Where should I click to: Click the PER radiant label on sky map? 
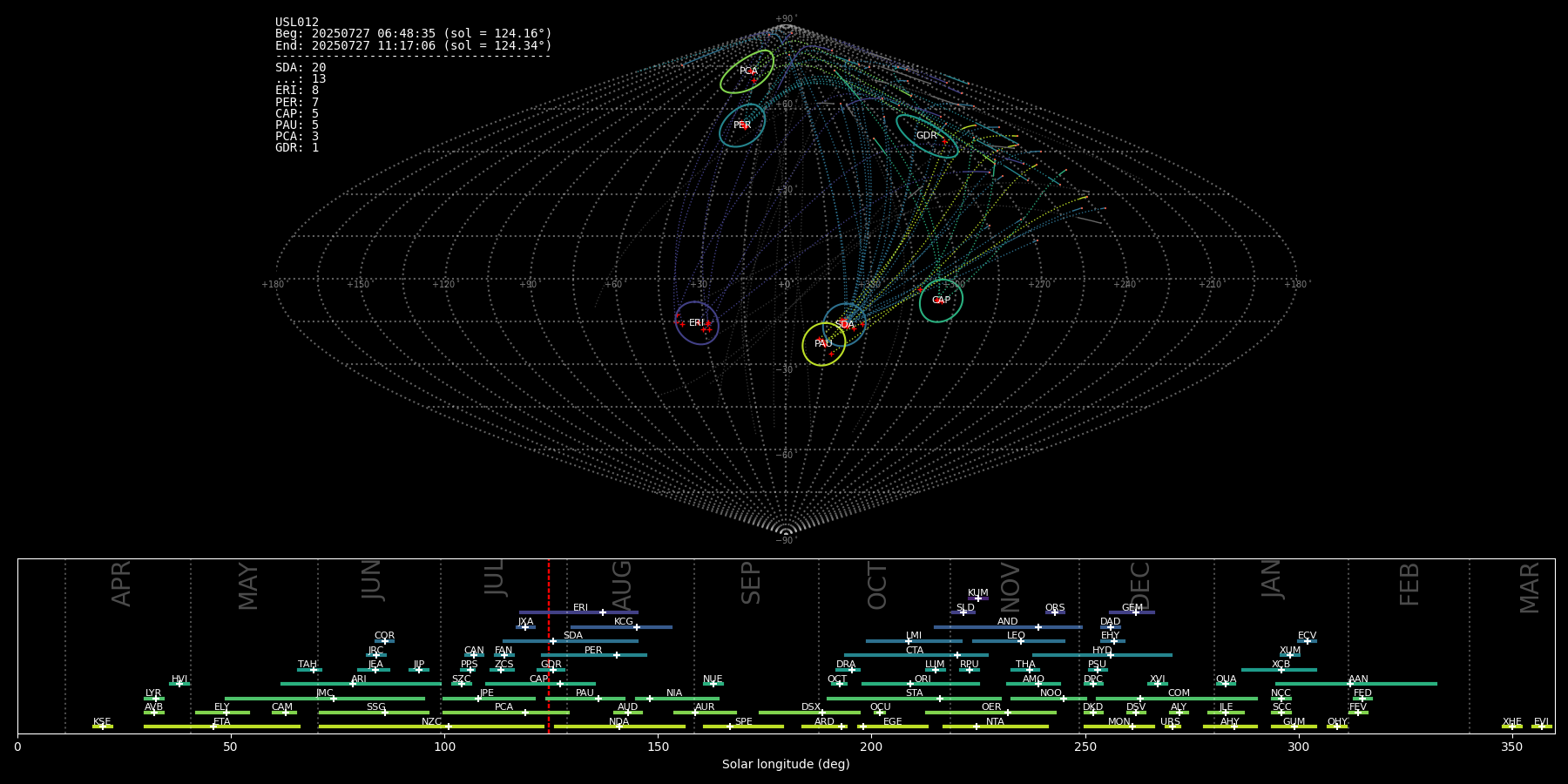[742, 125]
